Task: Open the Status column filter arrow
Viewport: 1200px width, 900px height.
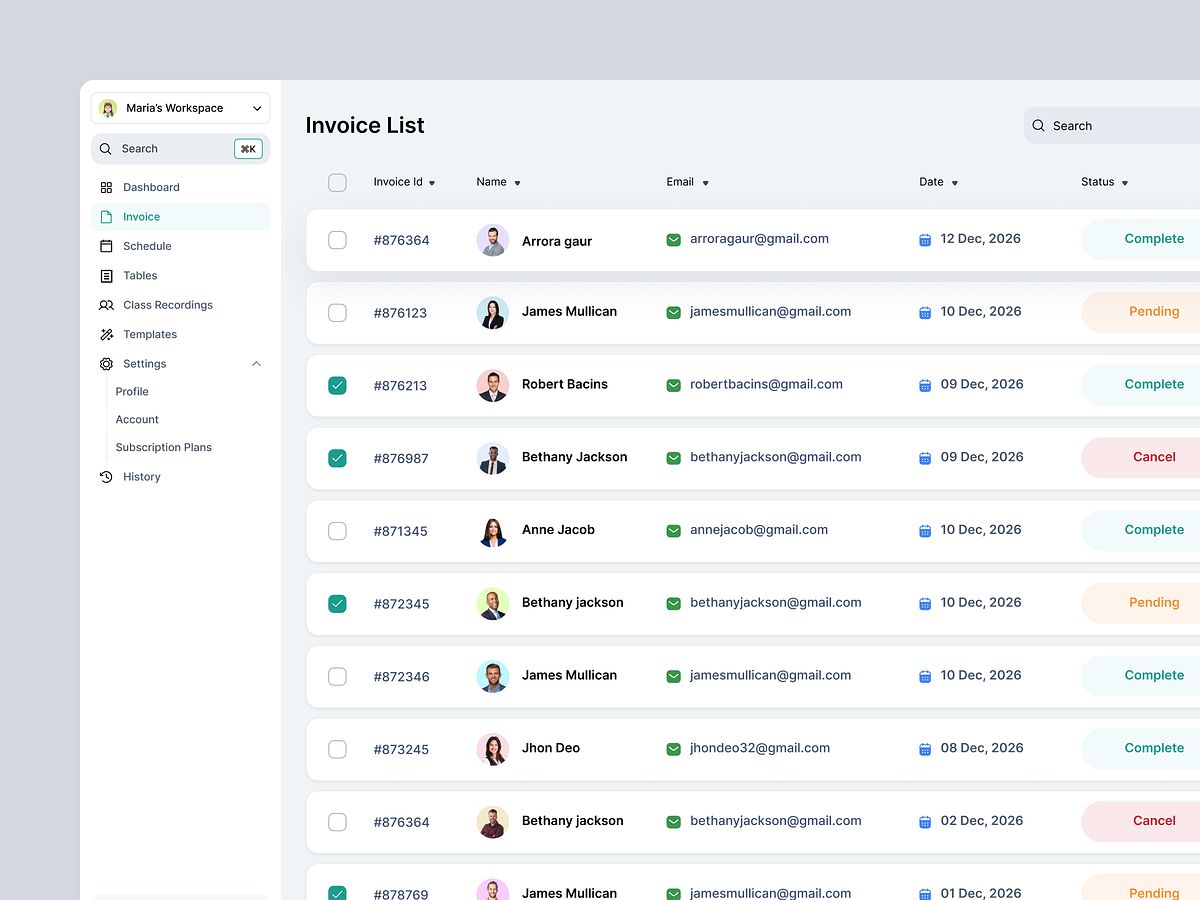Action: pos(1125,183)
